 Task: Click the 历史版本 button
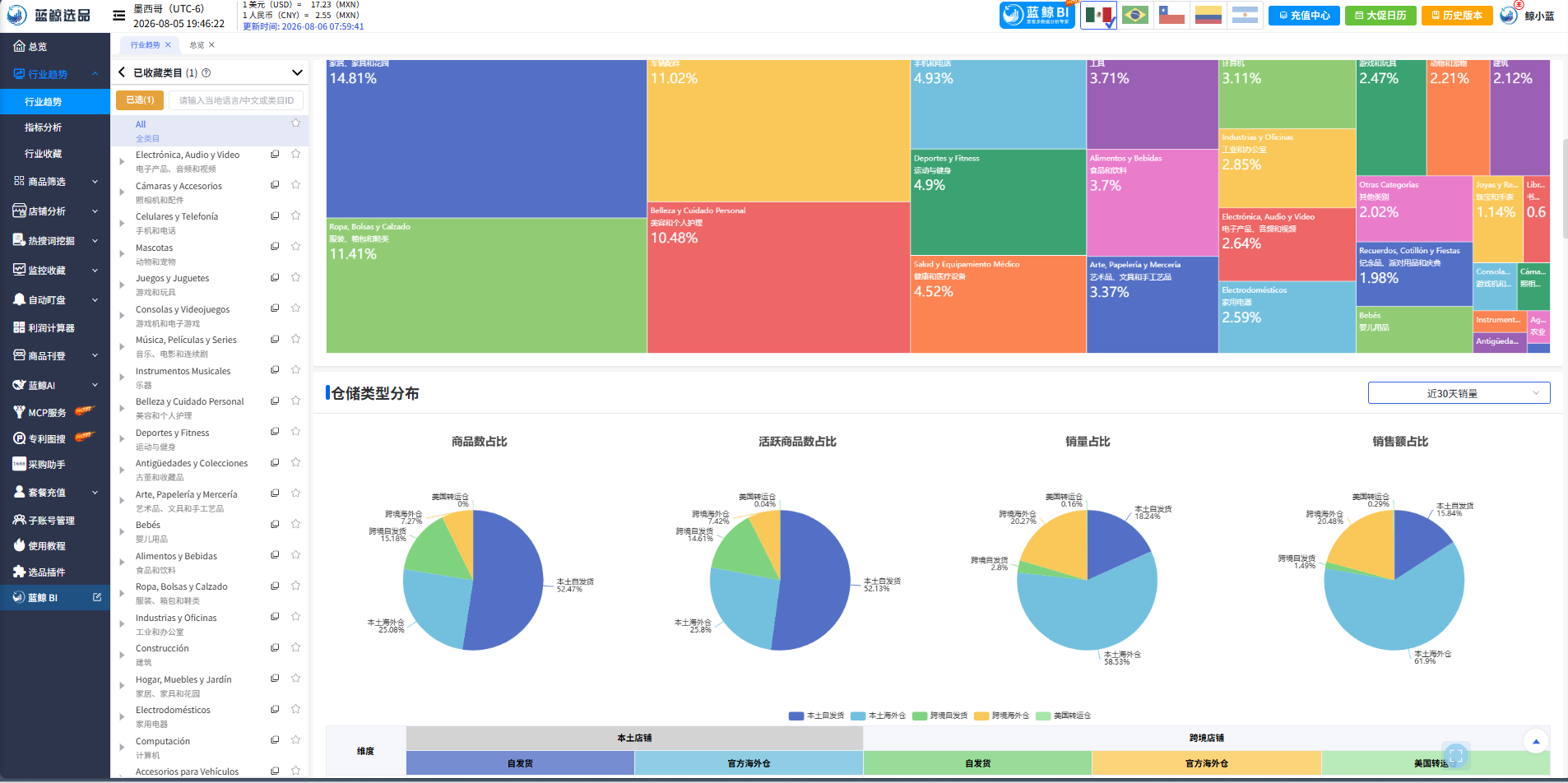click(1457, 16)
